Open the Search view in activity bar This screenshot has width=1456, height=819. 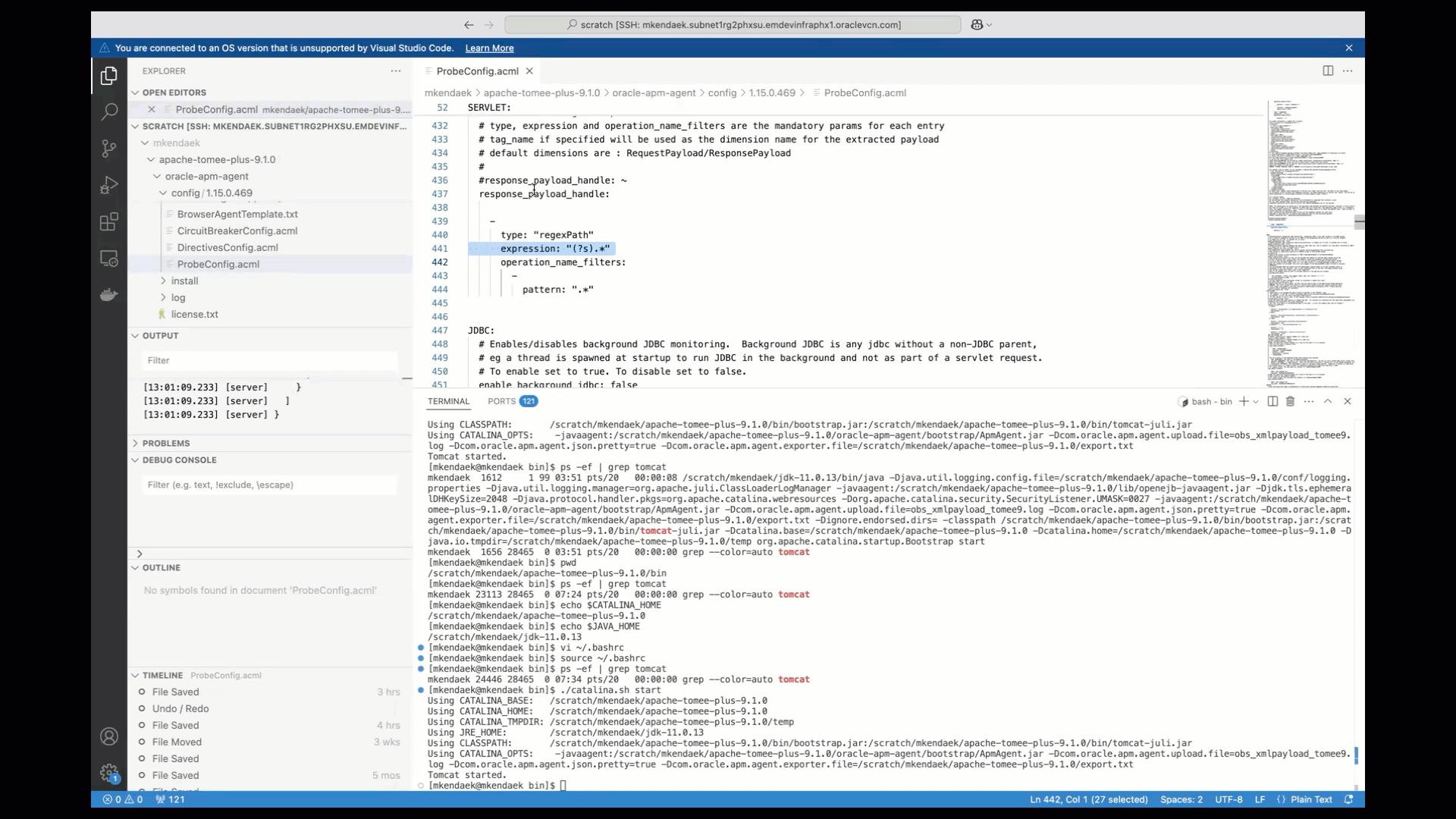tap(109, 111)
